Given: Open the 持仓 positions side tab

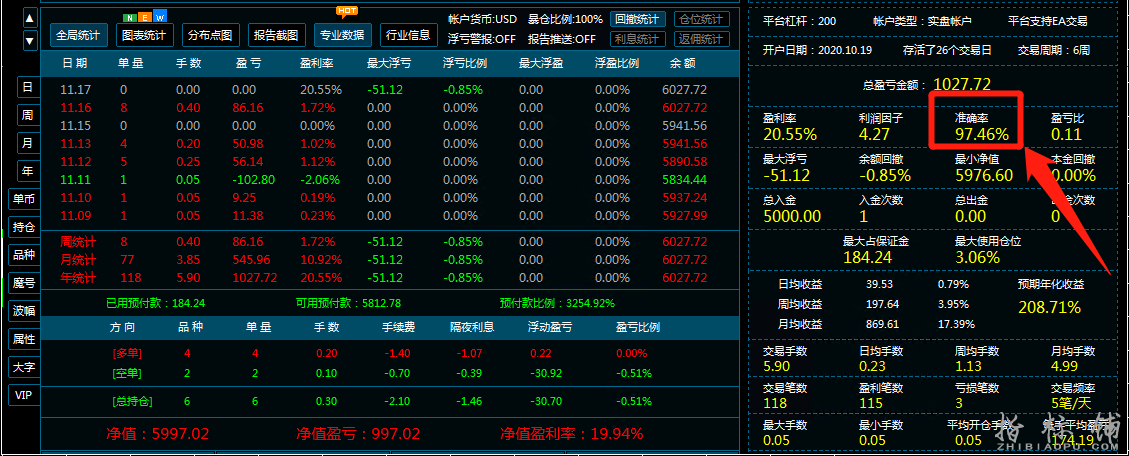Looking at the screenshot, I should pyautogui.click(x=24, y=227).
